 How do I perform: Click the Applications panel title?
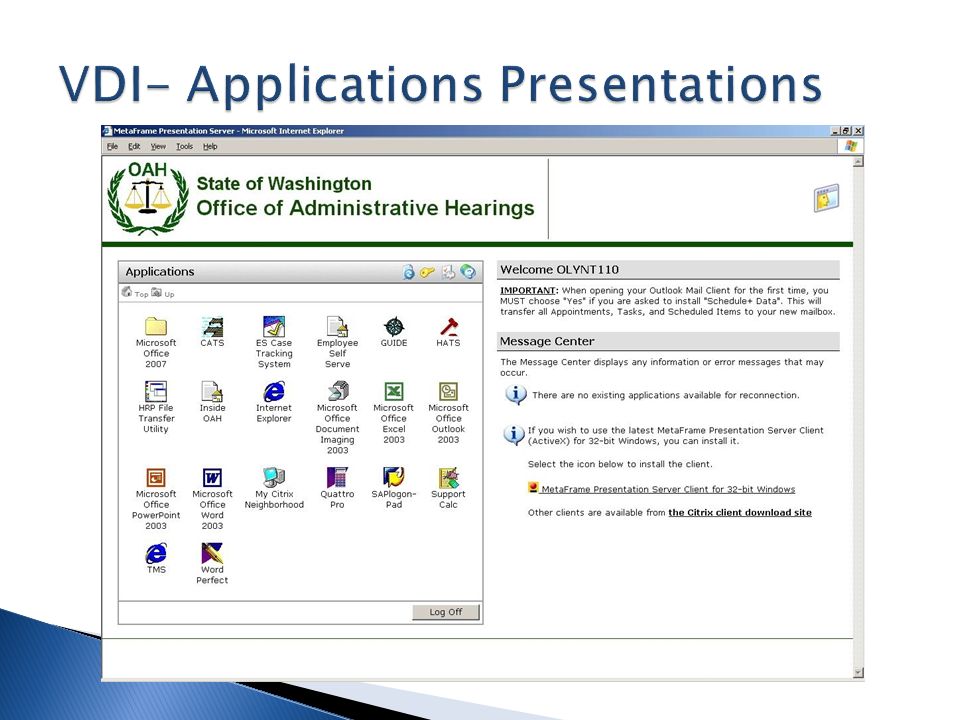tap(160, 271)
